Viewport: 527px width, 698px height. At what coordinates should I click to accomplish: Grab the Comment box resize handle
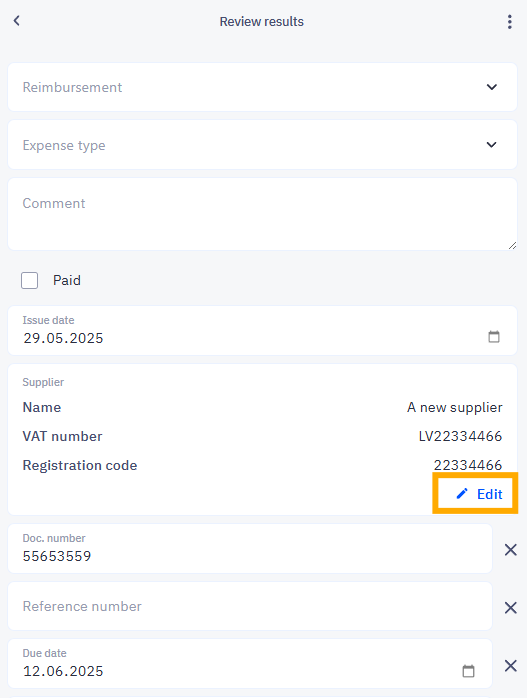(512, 245)
